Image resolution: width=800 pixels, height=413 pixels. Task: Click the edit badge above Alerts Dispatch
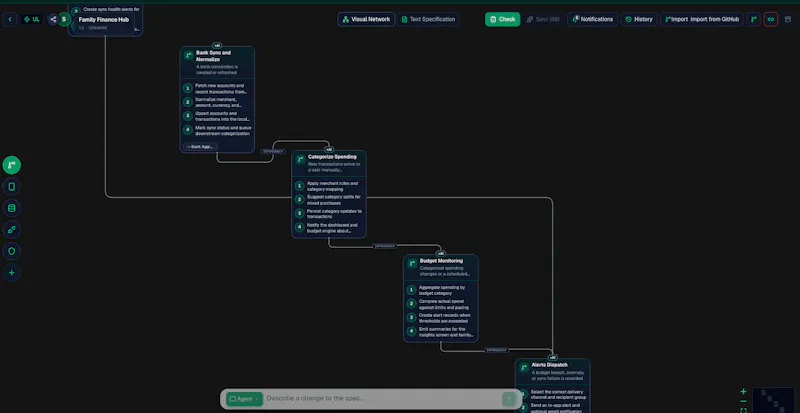point(553,357)
